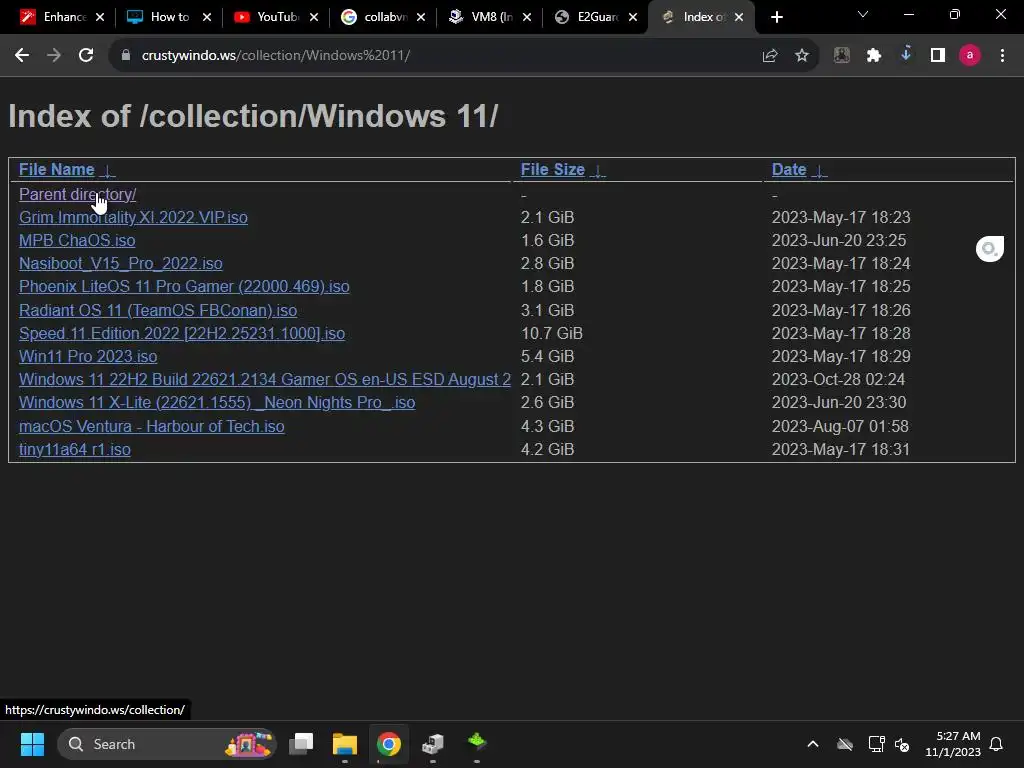Open clock and date flyout
The width and height of the screenshot is (1024, 768).
click(x=953, y=744)
